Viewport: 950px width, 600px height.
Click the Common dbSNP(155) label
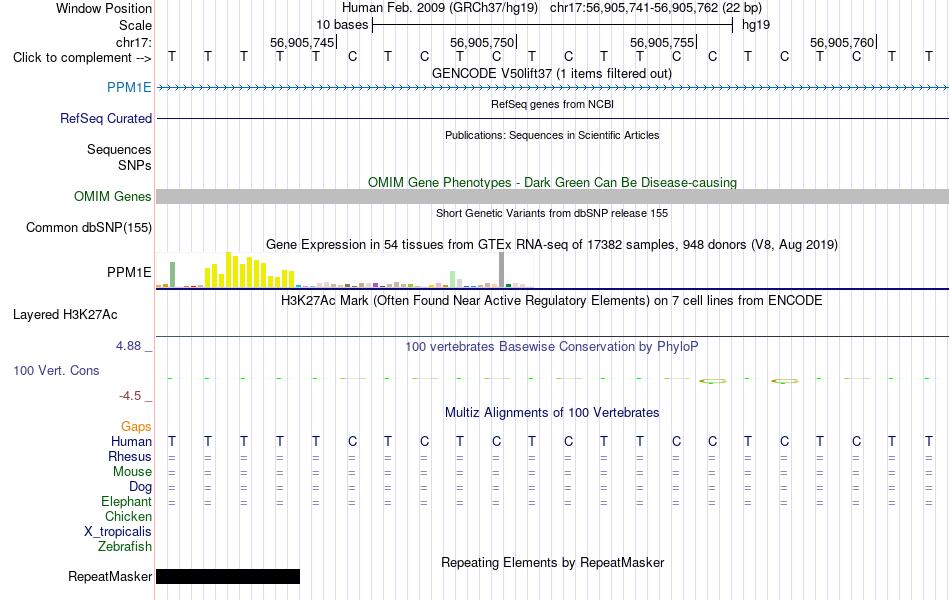tap(88, 227)
